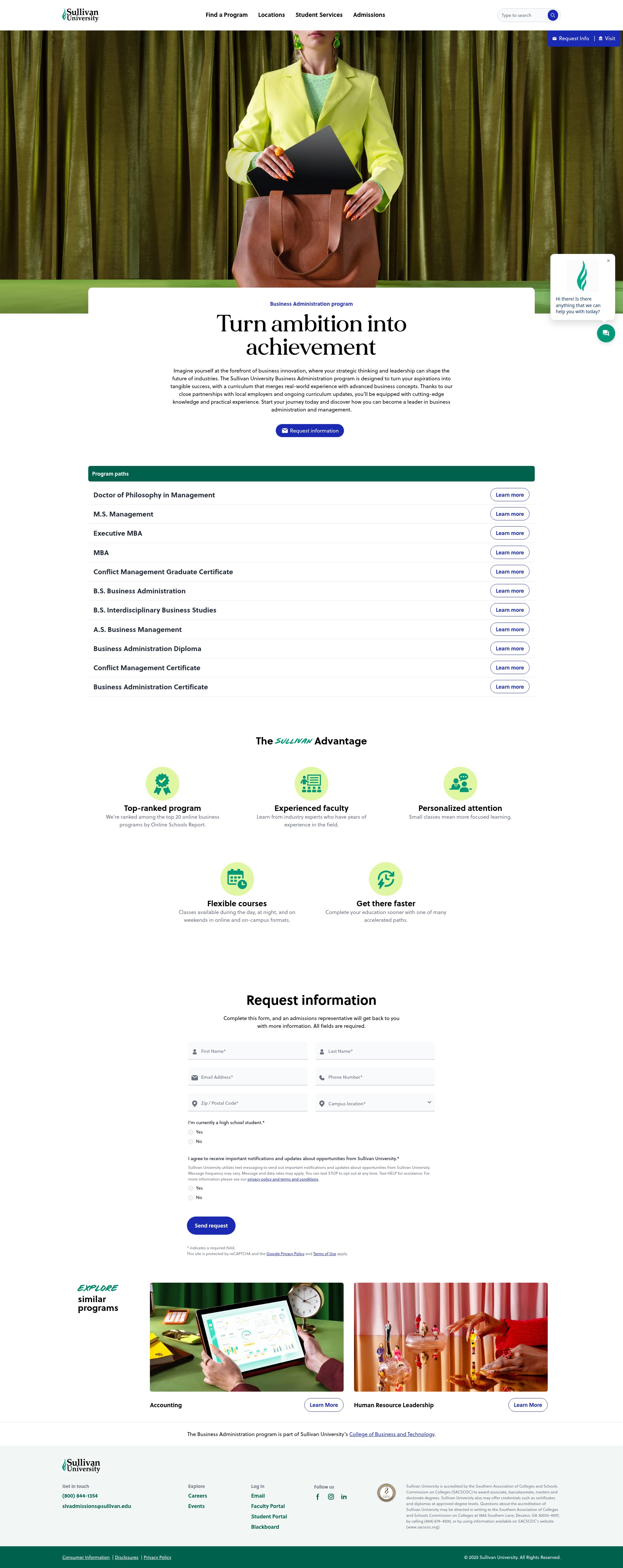Open the Campus location dropdown
This screenshot has height=1568, width=623.
(375, 1103)
